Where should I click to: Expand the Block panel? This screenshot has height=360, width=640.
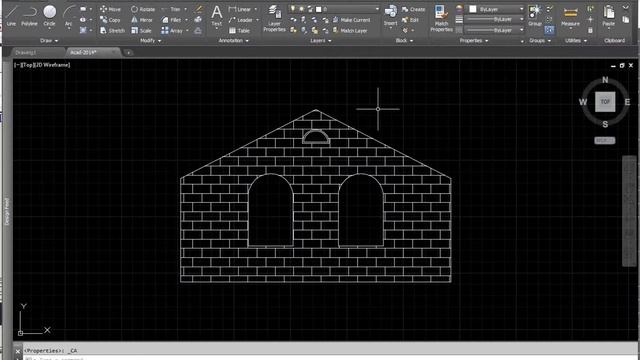(x=404, y=40)
